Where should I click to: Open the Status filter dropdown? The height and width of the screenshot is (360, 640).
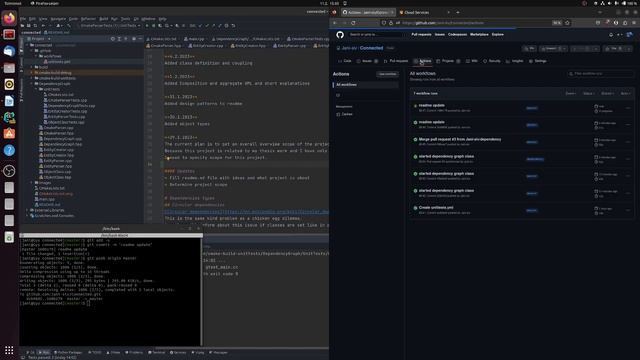click(588, 93)
